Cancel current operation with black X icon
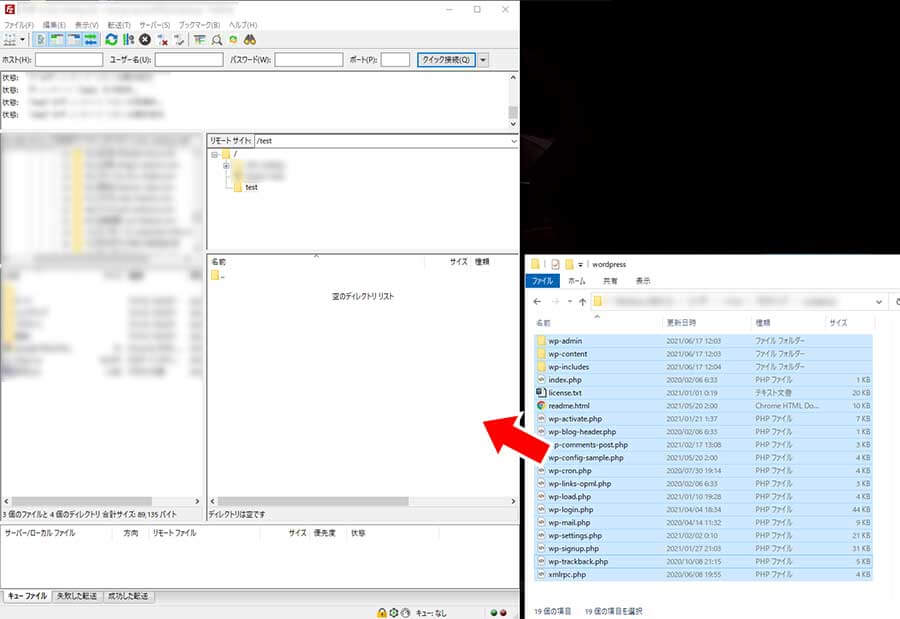 [145, 40]
